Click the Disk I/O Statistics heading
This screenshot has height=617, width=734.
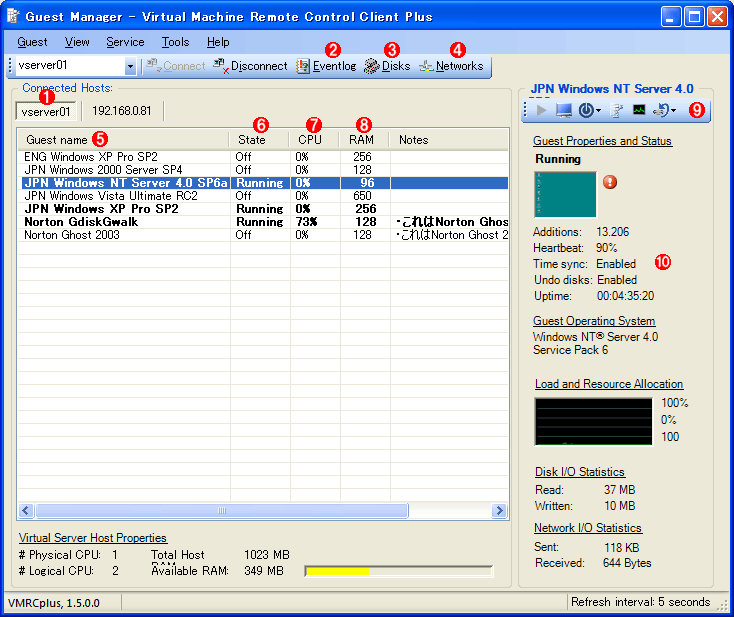580,472
